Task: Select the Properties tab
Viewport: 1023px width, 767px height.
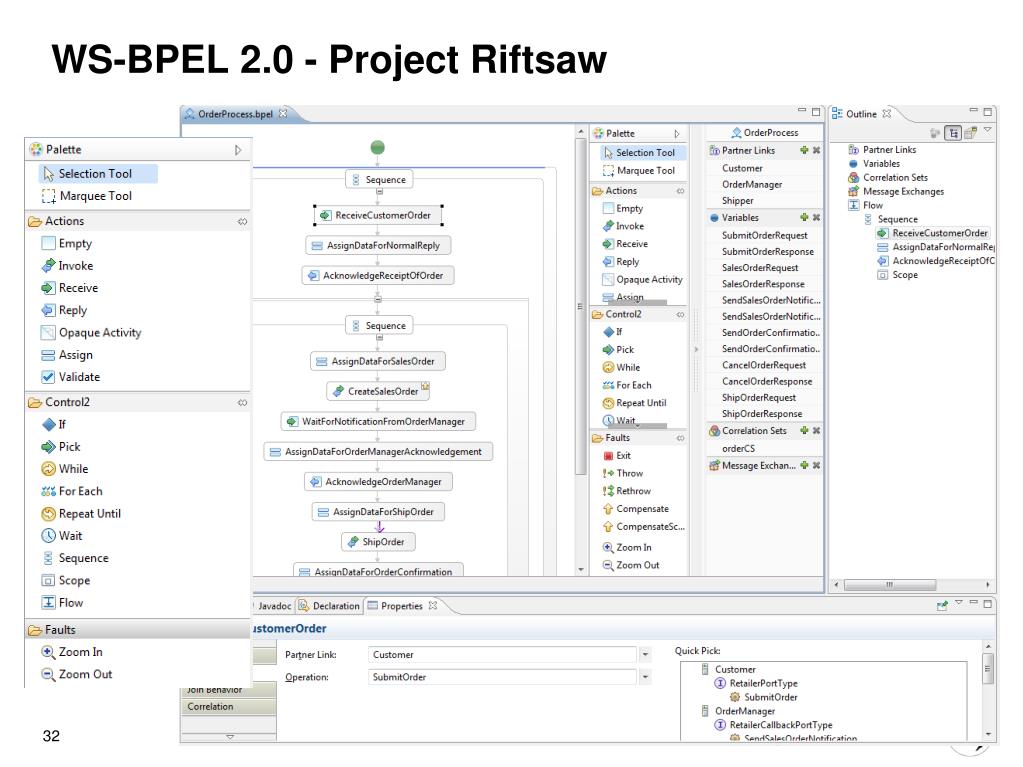Action: (x=402, y=606)
